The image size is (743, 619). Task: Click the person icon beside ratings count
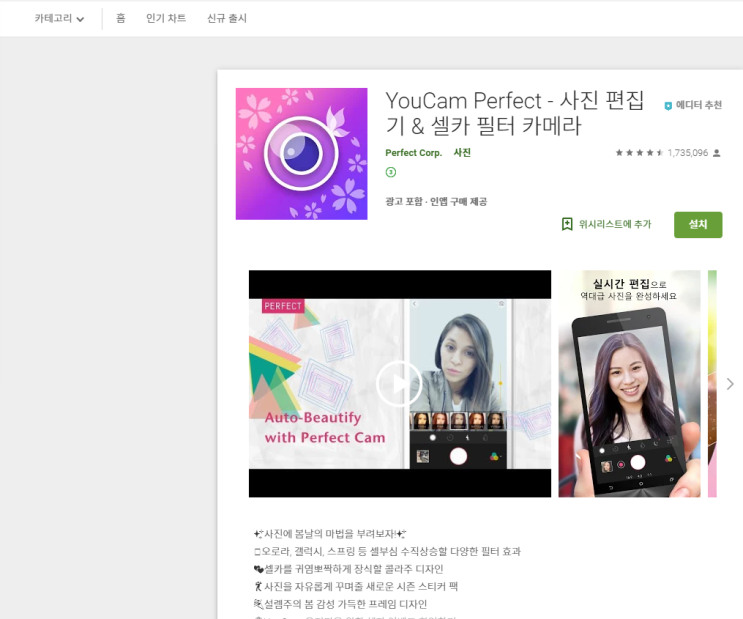717,153
